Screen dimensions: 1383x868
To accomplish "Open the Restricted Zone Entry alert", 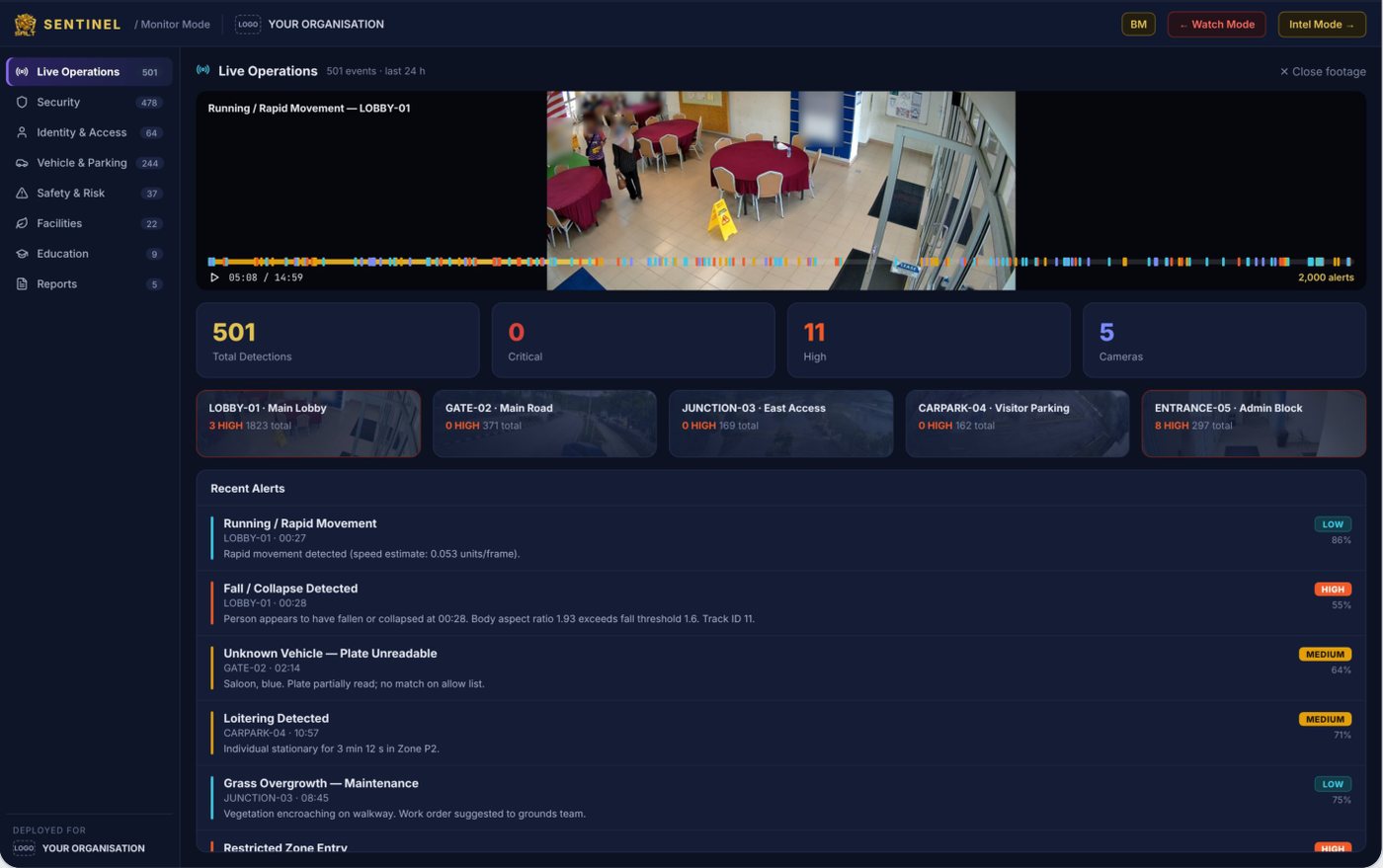I will pyautogui.click(x=780, y=842).
